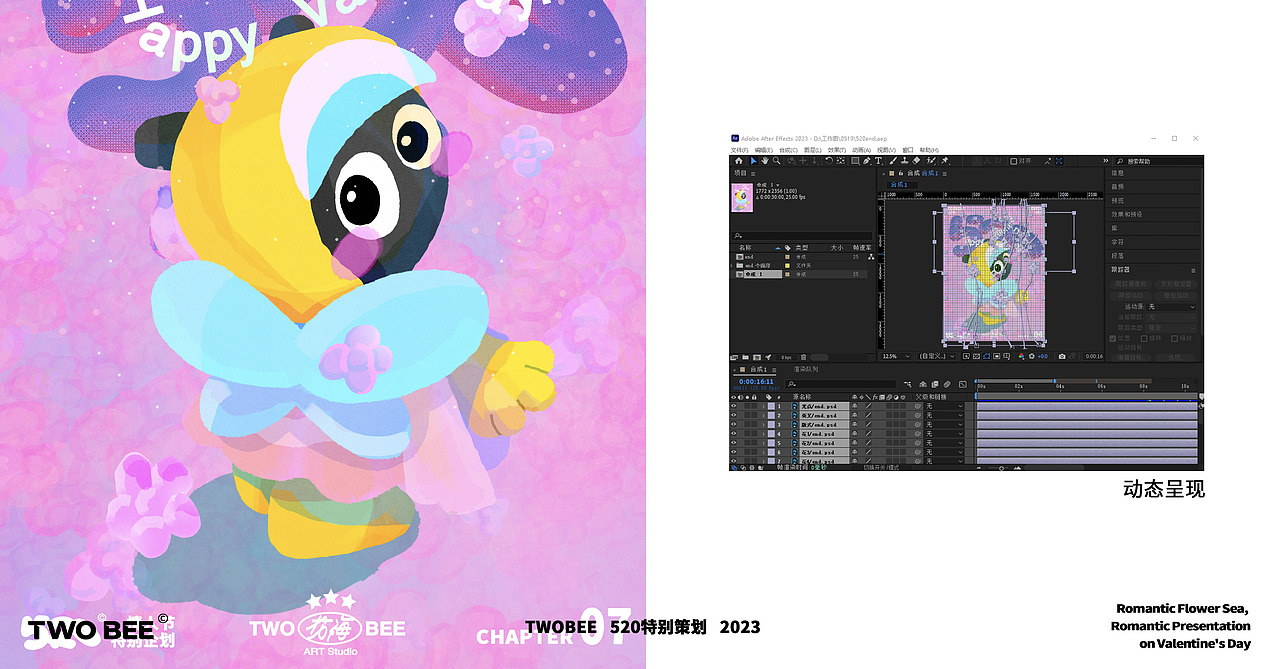Hide layer 3 using its eye icon
The height and width of the screenshot is (669, 1280).
733,424
